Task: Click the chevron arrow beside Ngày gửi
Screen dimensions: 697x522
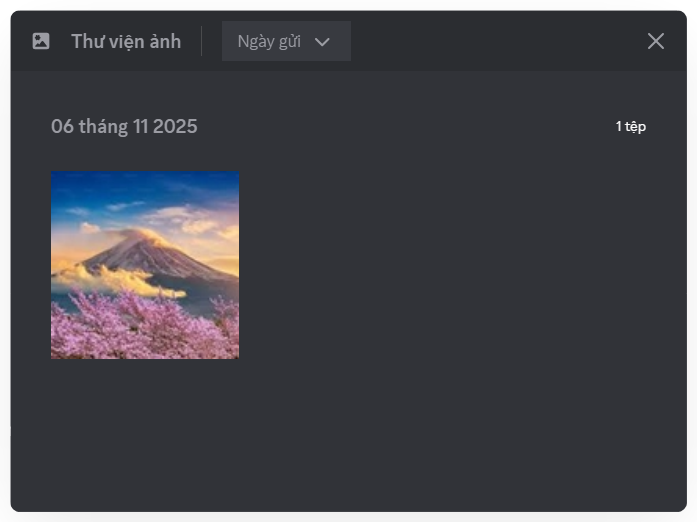Action: (322, 42)
